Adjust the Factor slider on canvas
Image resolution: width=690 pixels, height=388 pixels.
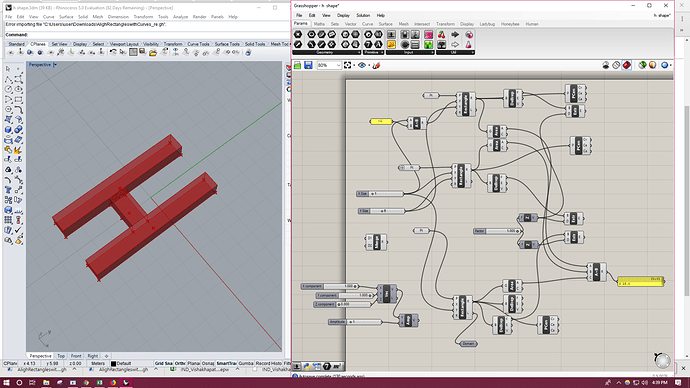coord(498,231)
